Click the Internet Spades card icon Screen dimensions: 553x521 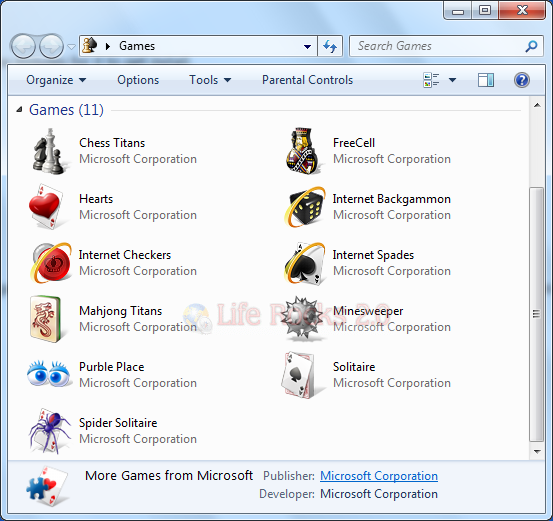tap(305, 263)
